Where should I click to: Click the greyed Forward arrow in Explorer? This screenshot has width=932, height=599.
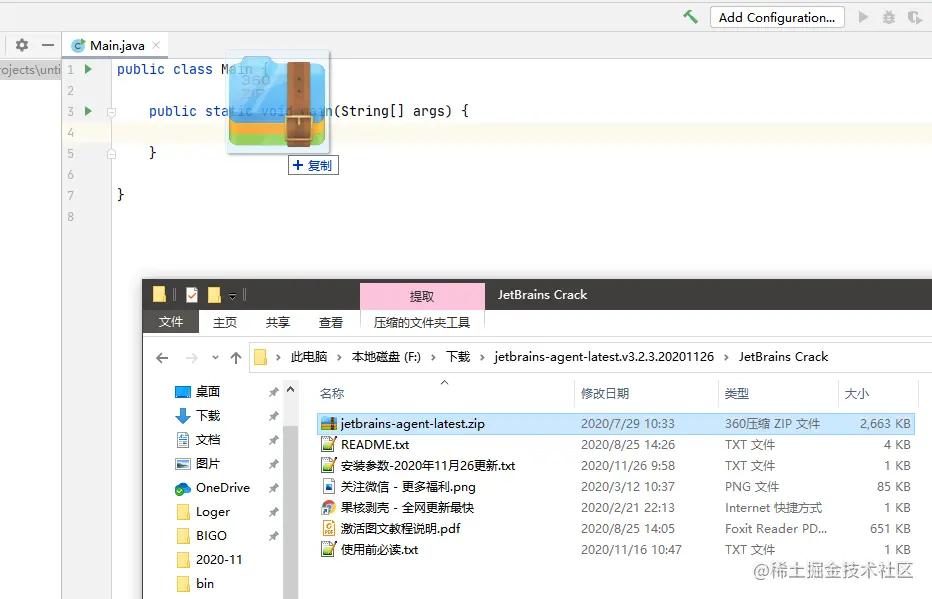(191, 358)
